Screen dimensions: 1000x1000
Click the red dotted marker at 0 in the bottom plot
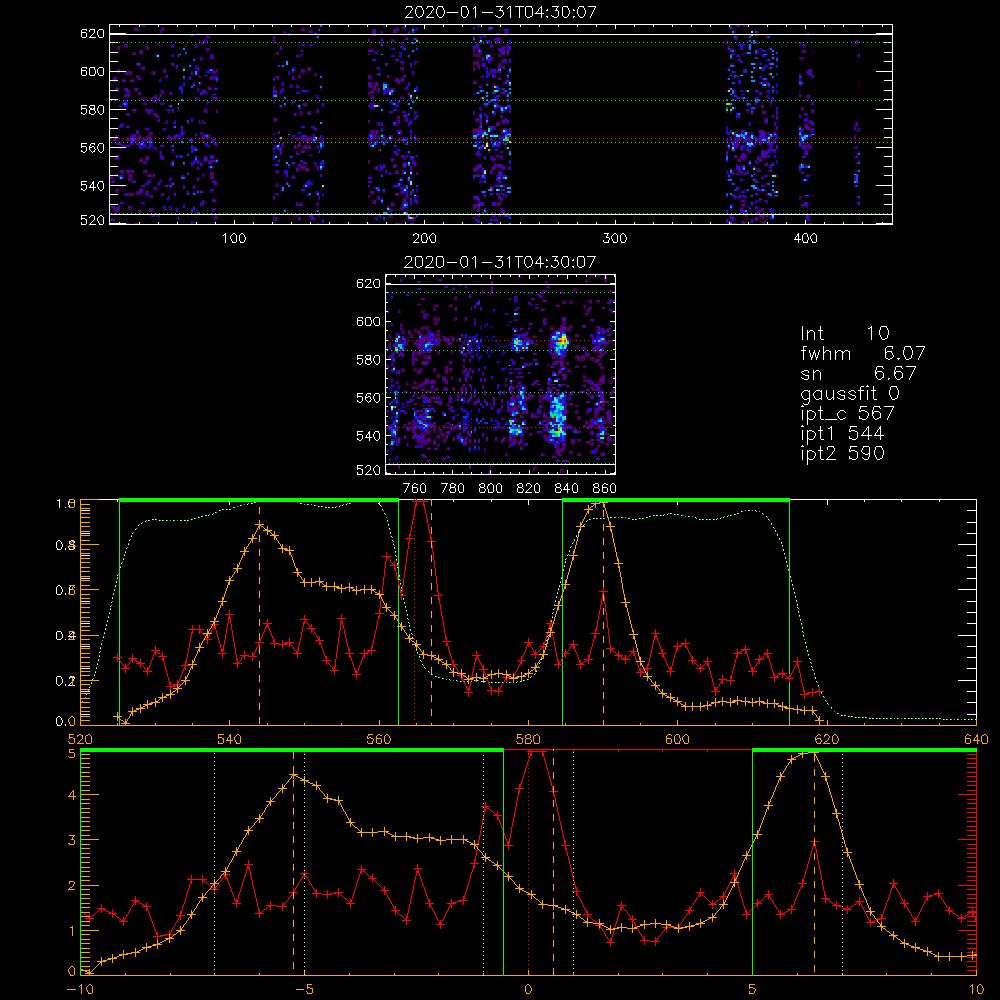coord(528,862)
